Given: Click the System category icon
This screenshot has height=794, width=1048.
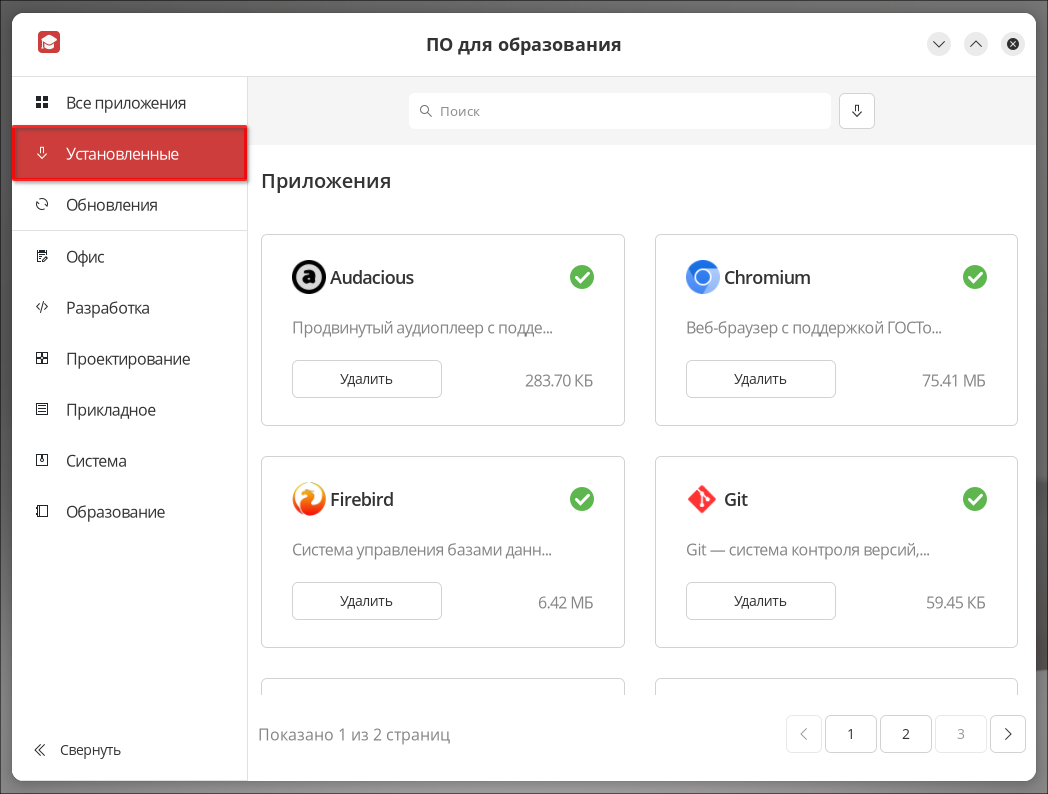Looking at the screenshot, I should (42, 460).
